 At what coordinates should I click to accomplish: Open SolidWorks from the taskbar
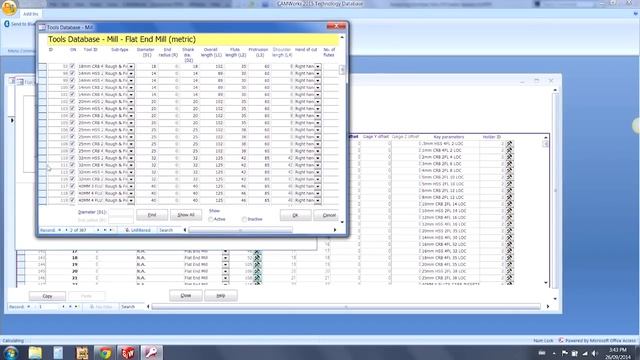(128, 353)
